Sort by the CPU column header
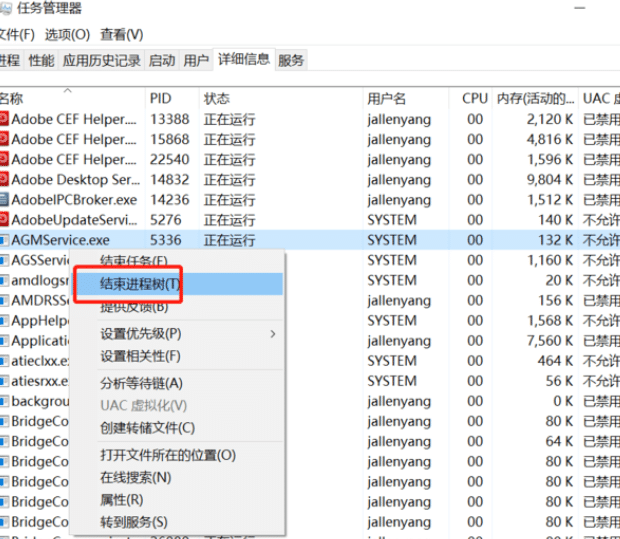Viewport: 620px width, 539px height. tap(471, 98)
